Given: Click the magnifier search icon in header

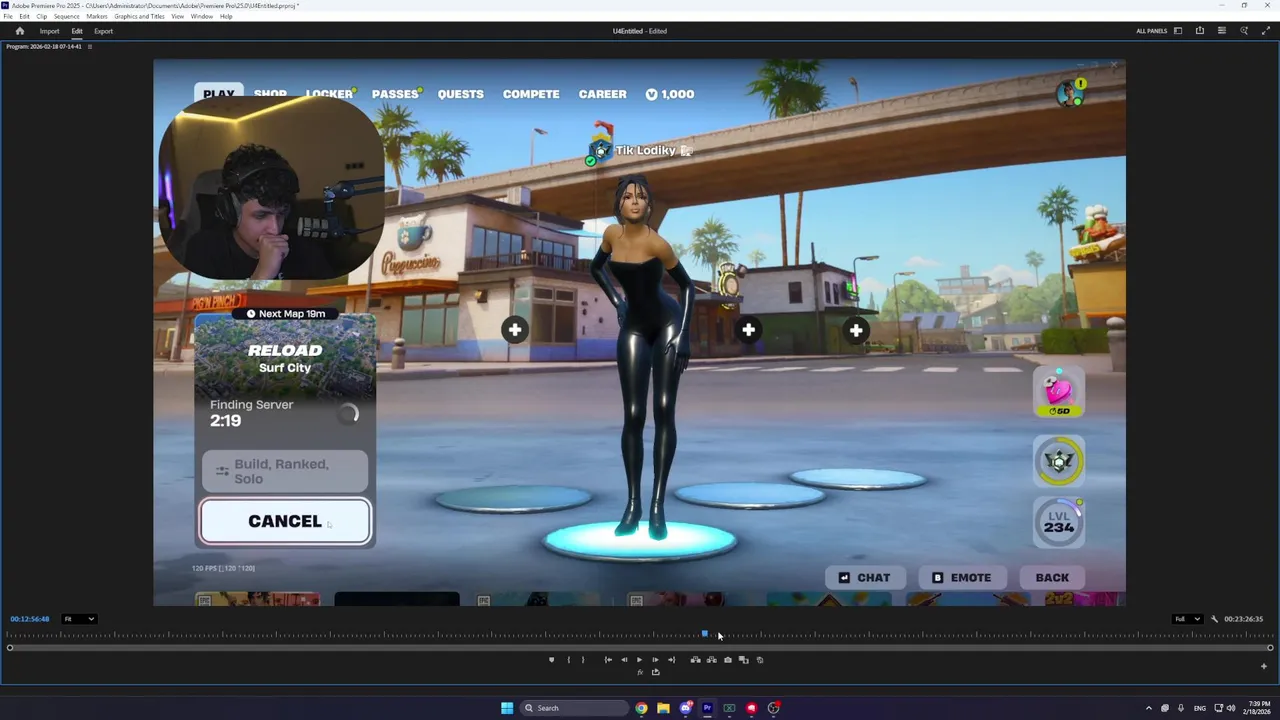Looking at the screenshot, I should tap(1244, 31).
